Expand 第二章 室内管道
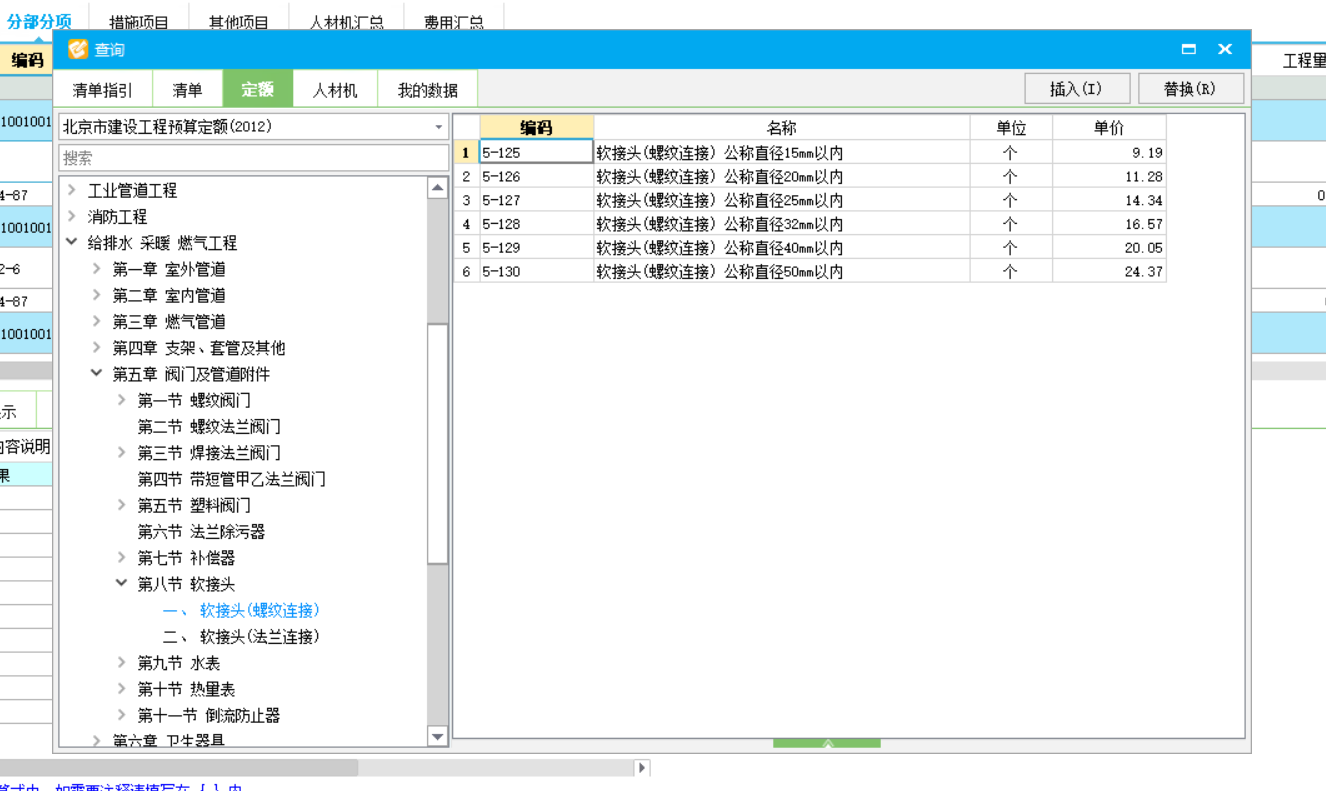This screenshot has height=791, width=1326. [x=97, y=295]
